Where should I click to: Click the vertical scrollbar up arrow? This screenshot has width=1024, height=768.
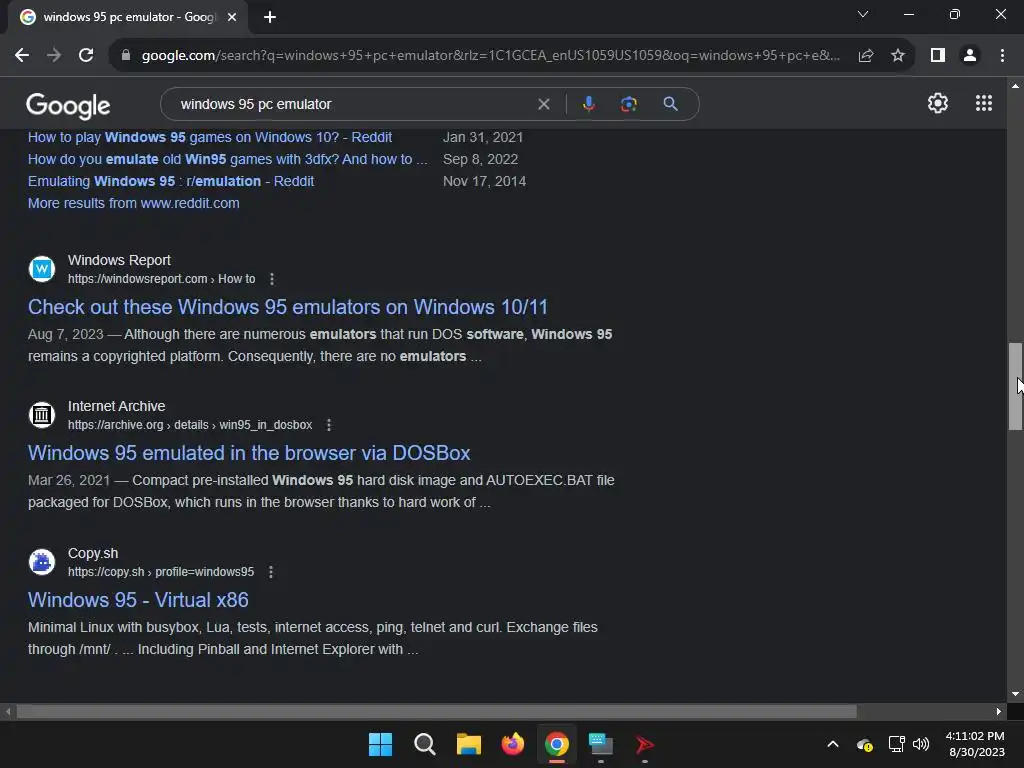coord(1015,86)
